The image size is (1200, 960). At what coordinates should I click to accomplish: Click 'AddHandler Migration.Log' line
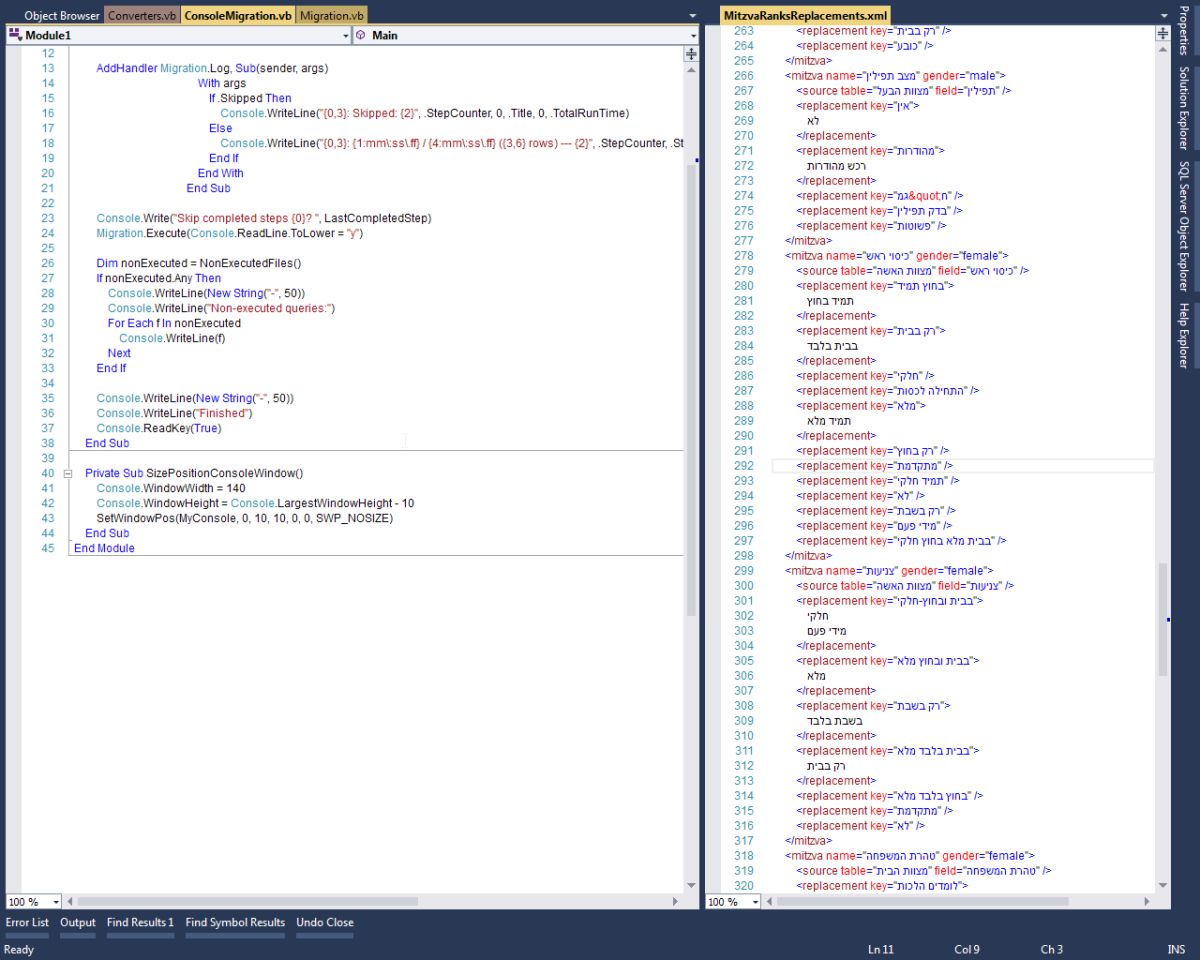pos(212,68)
